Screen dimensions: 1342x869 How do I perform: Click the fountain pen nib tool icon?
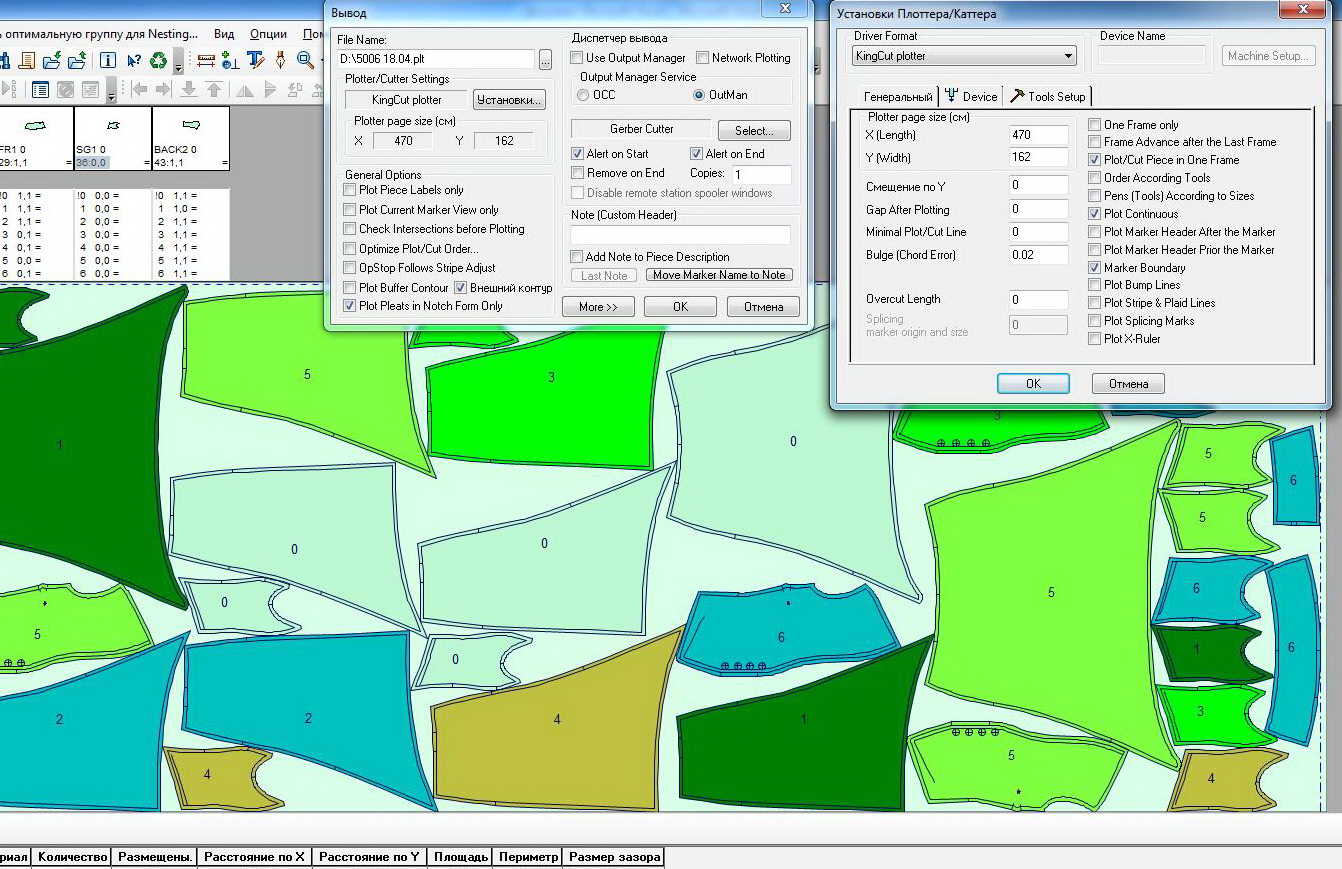click(280, 61)
